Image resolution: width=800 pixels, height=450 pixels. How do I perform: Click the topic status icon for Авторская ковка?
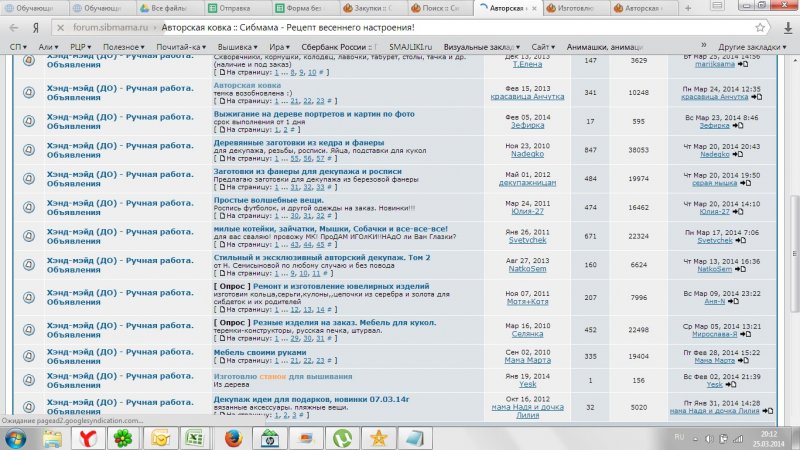[x=28, y=92]
